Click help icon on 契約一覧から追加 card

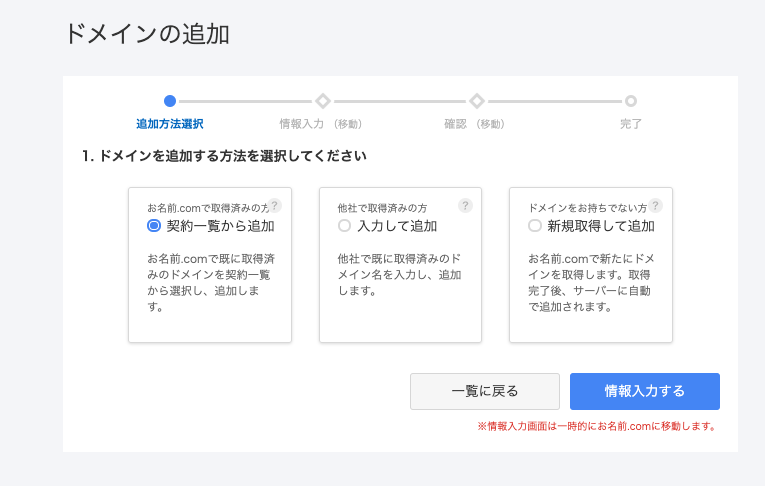275,205
